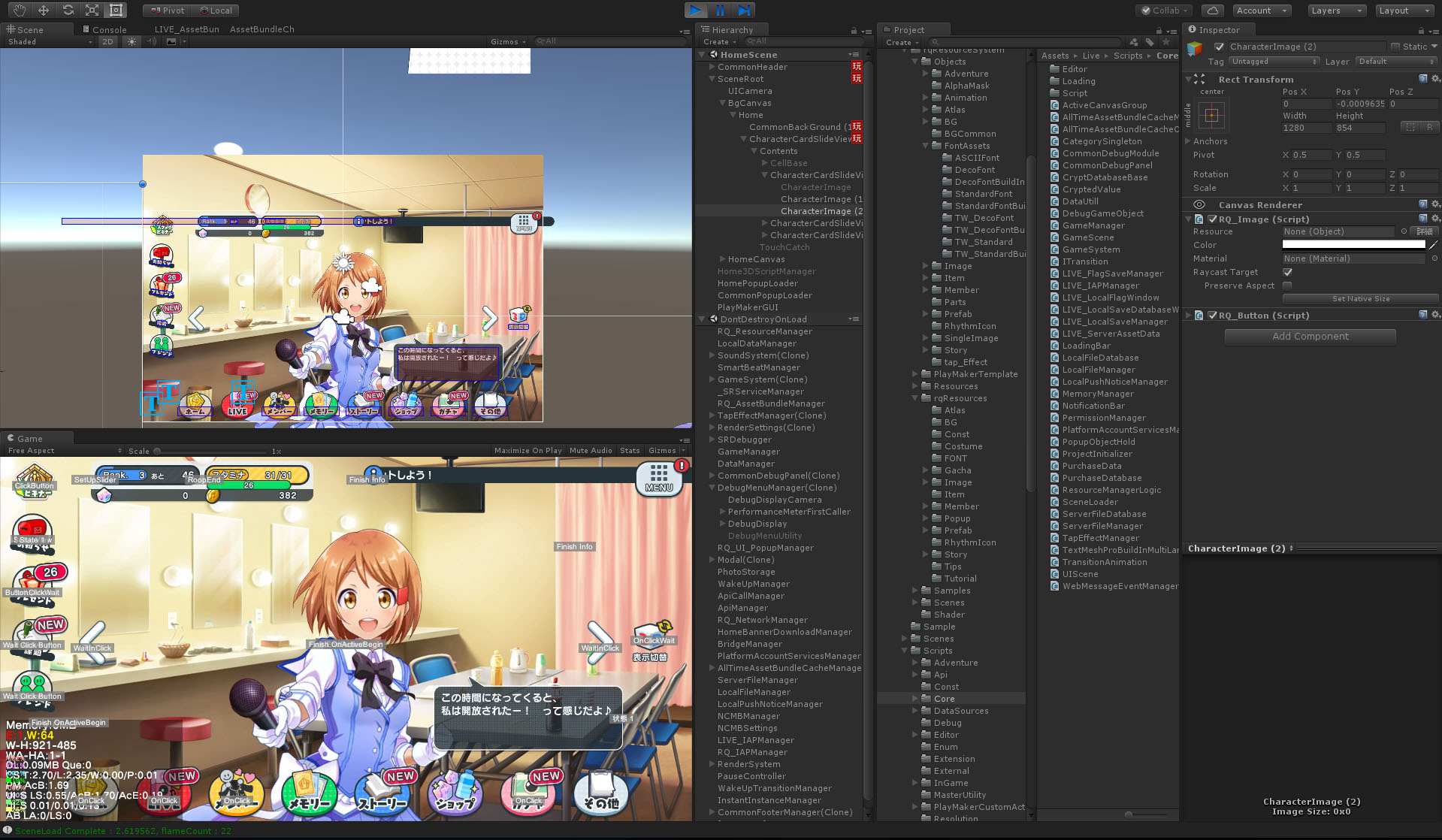The width and height of the screenshot is (1442, 840).
Task: Click Resource object picker circle
Action: tap(1404, 231)
